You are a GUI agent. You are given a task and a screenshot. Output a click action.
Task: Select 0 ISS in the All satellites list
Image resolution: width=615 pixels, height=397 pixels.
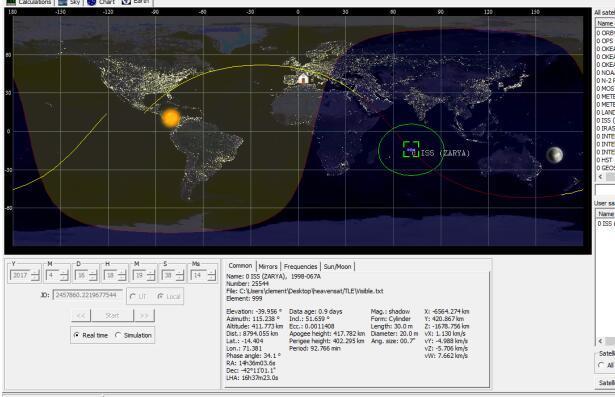[605, 120]
